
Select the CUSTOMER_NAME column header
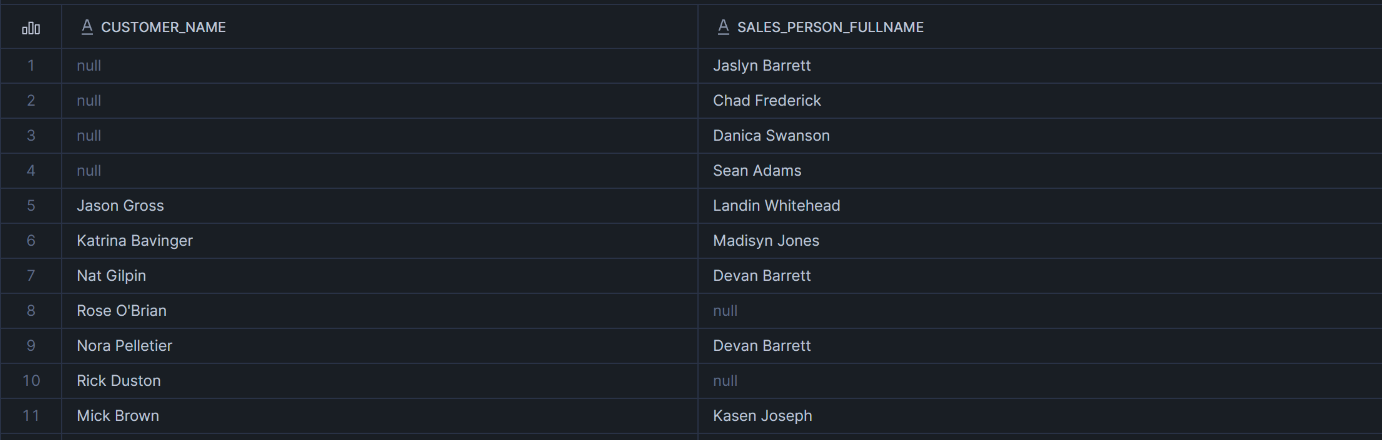pos(163,28)
